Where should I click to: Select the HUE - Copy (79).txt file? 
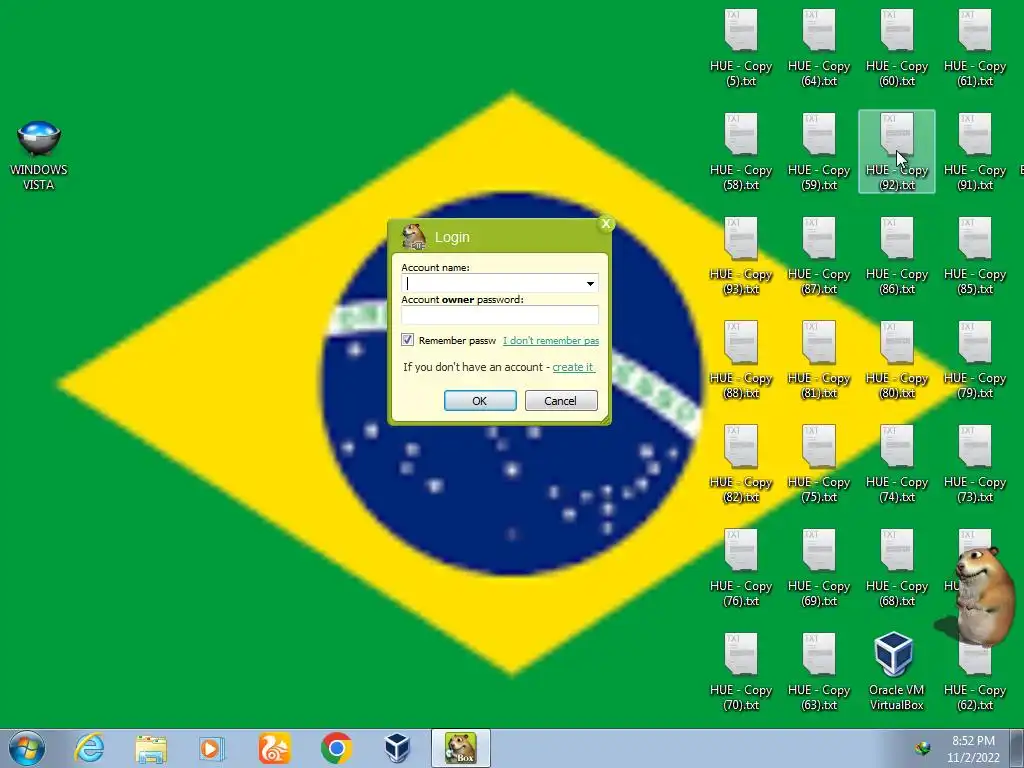pyautogui.click(x=974, y=360)
